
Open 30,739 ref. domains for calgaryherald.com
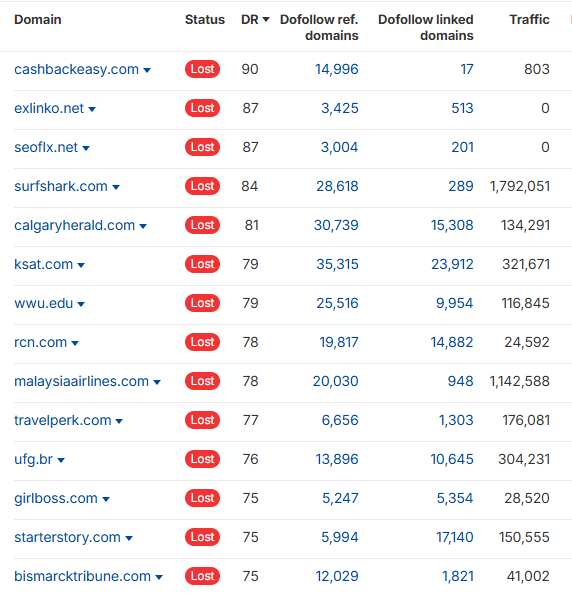[x=336, y=225]
